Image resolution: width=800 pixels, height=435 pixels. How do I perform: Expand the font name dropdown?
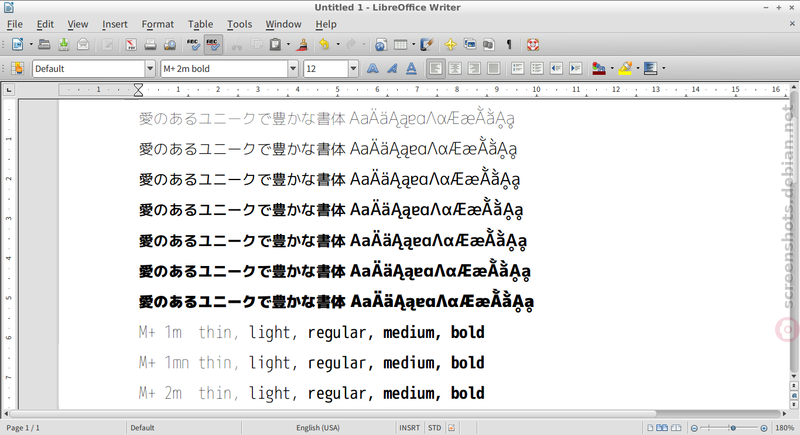click(293, 68)
